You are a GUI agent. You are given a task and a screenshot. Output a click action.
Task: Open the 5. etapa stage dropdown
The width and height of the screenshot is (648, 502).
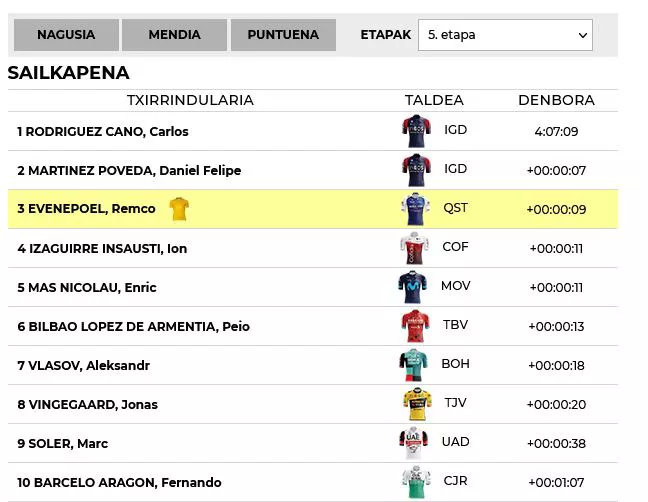(505, 35)
